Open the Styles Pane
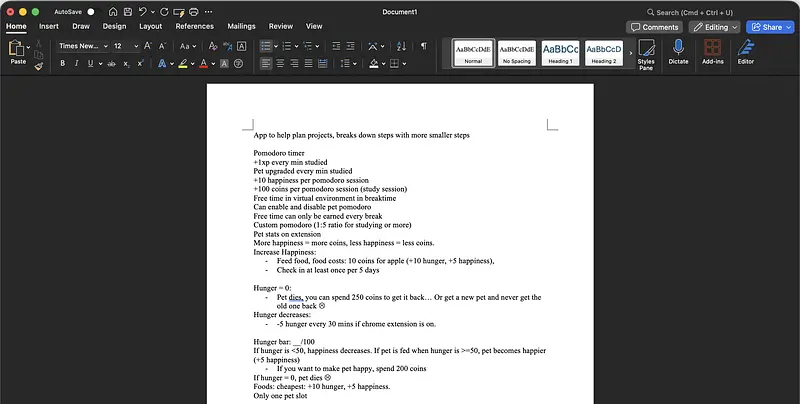The width and height of the screenshot is (800, 404). 646,53
